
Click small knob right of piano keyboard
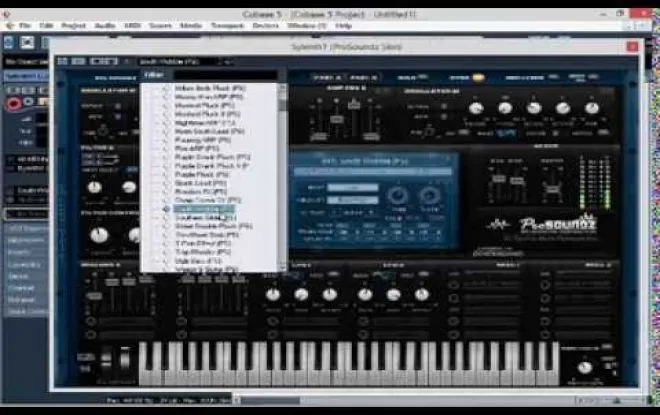pyautogui.click(x=585, y=367)
